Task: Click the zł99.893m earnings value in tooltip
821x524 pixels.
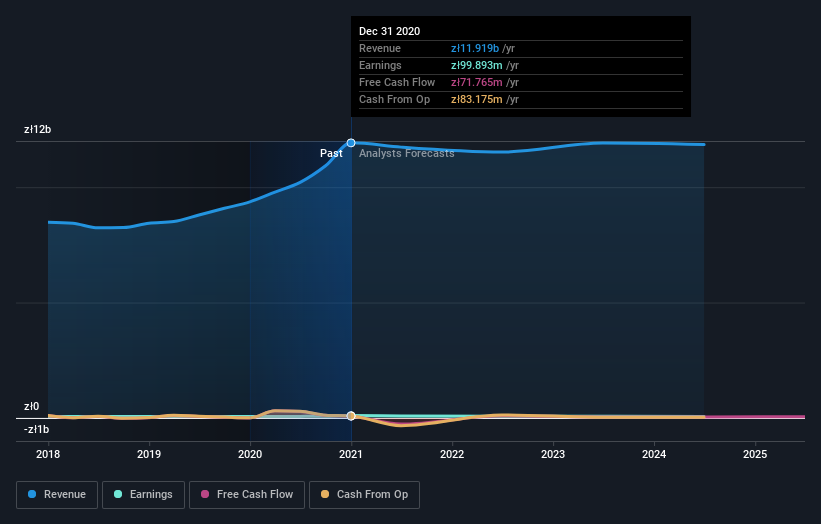Action: pos(476,65)
